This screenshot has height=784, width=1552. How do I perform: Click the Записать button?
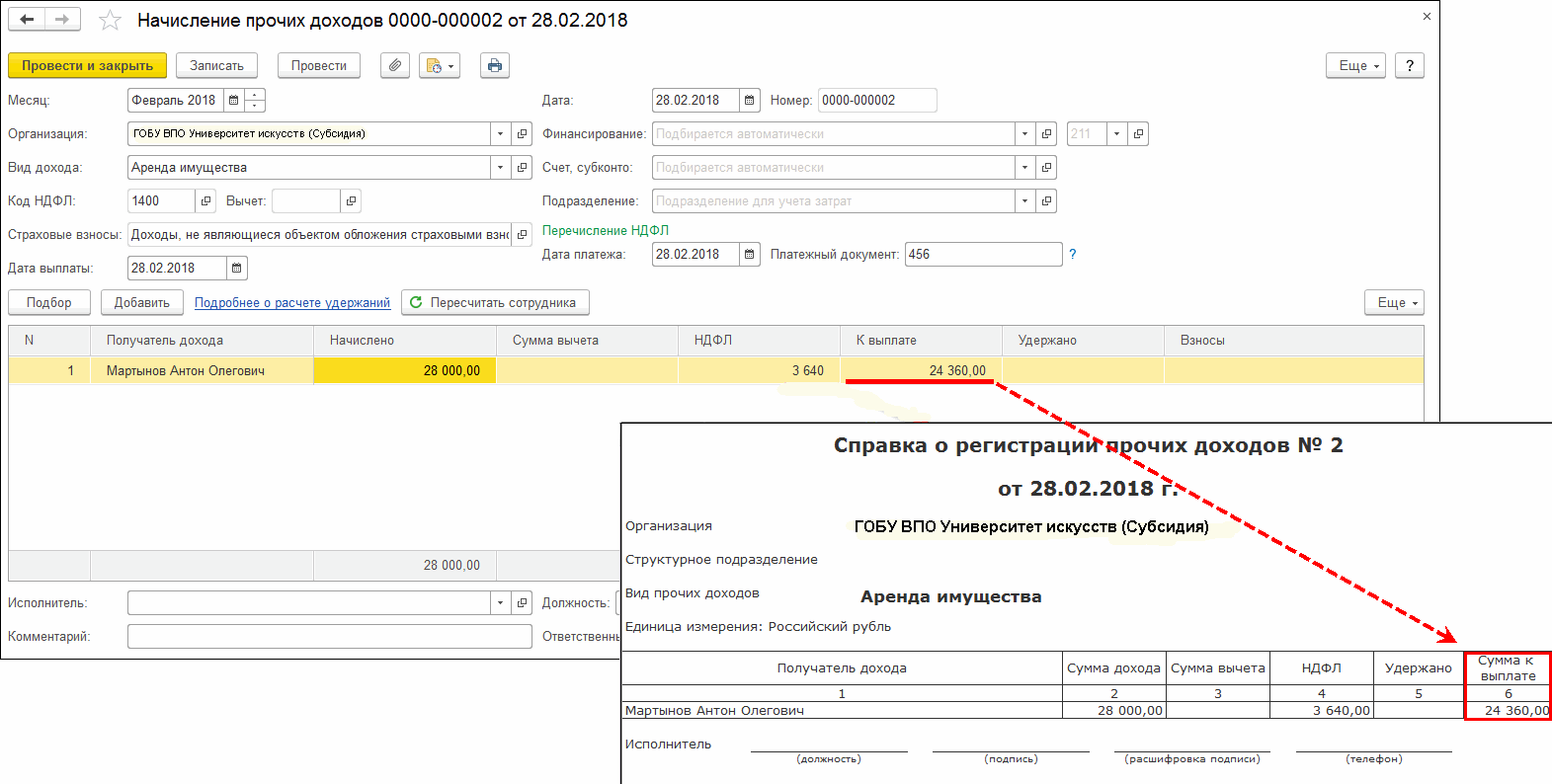[x=216, y=66]
